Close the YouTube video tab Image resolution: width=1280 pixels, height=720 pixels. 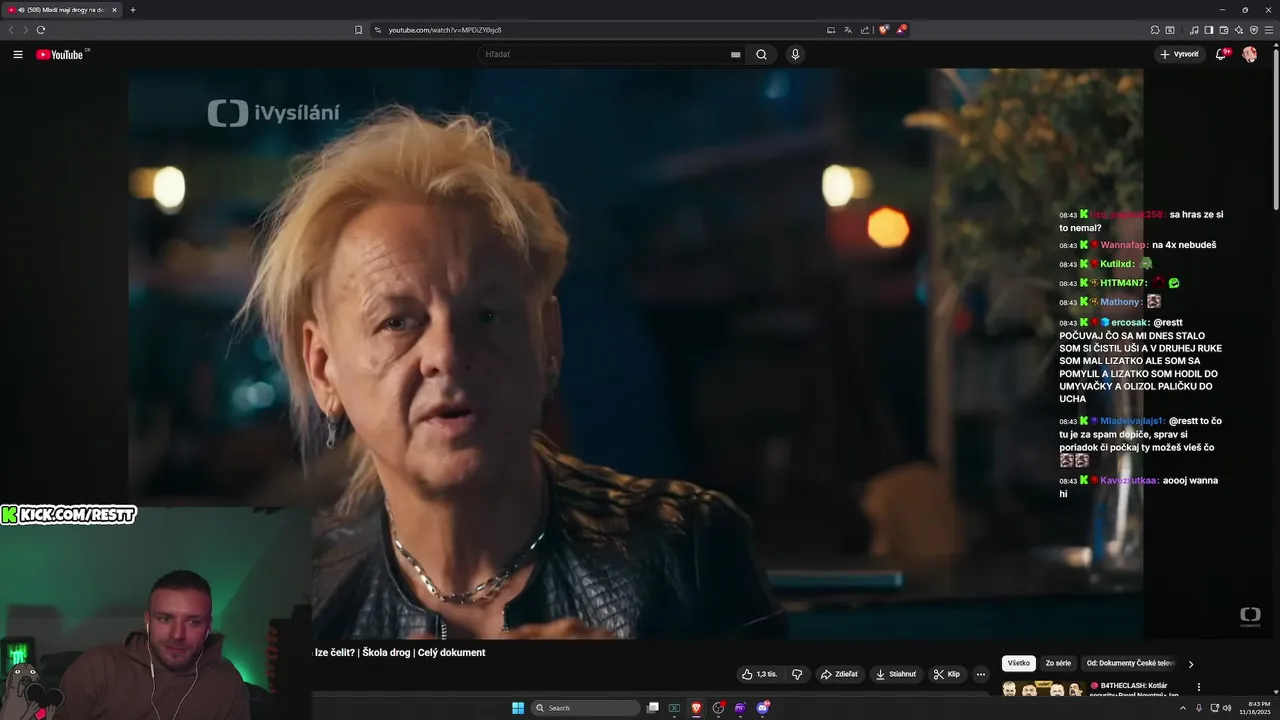[114, 10]
